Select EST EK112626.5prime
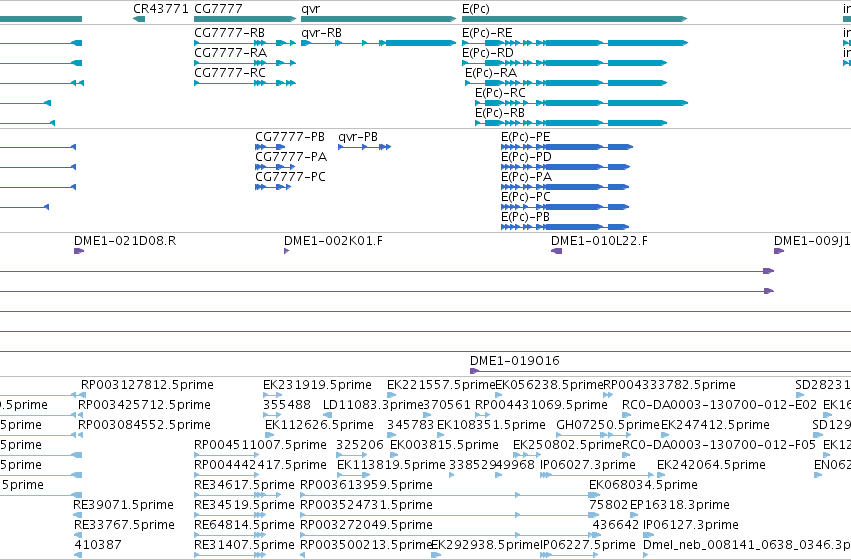This screenshot has height=560, width=851. (x=319, y=425)
